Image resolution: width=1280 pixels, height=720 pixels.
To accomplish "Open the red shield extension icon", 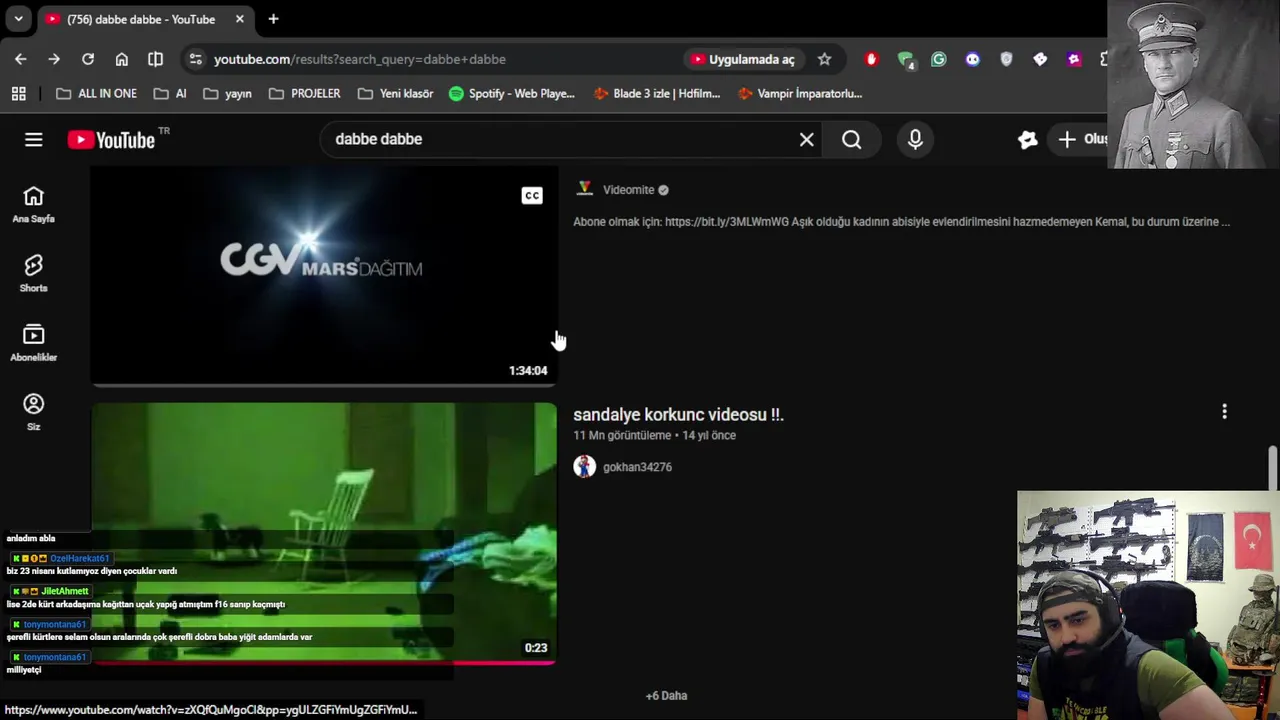I will [x=871, y=59].
